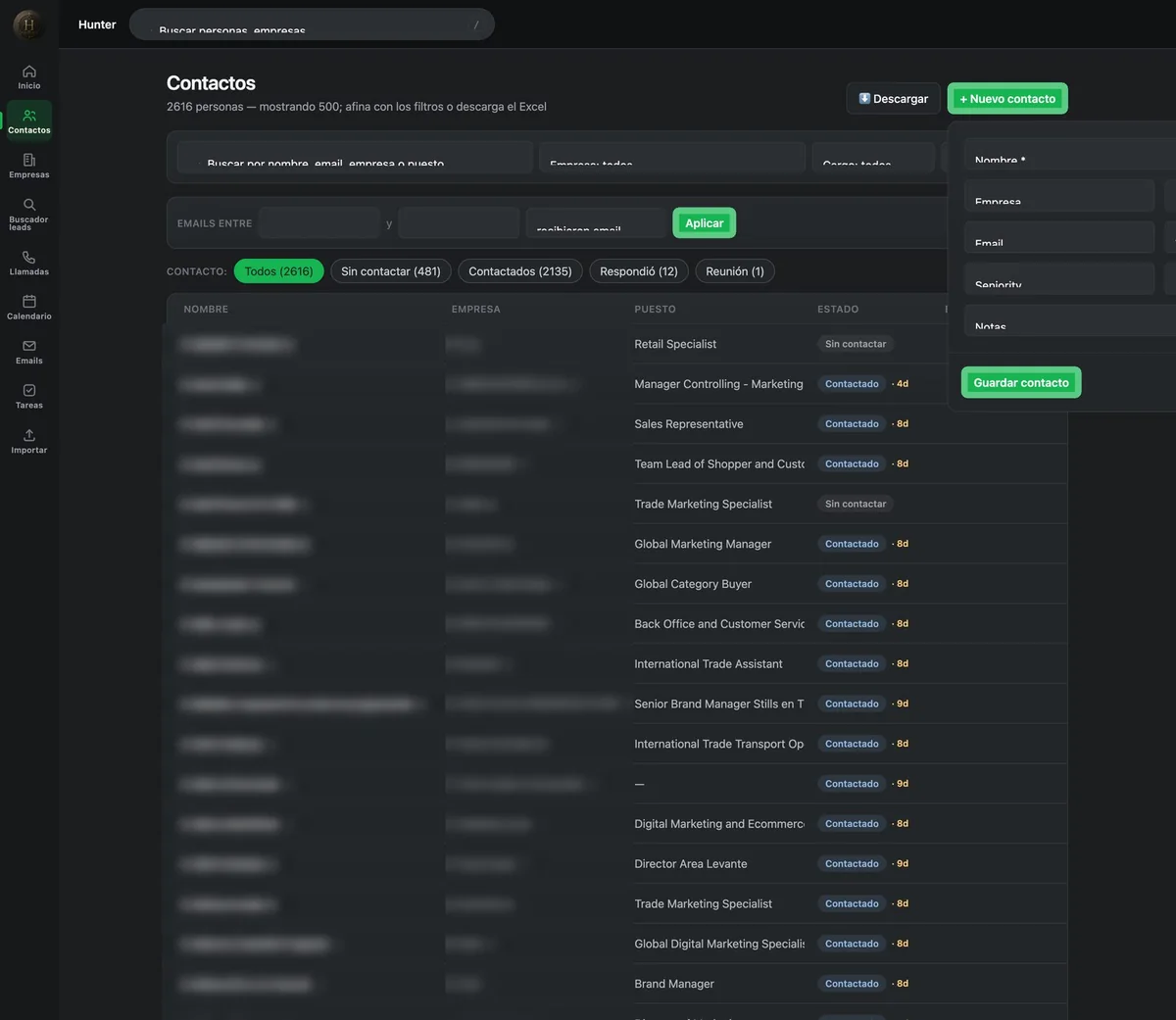1176x1020 pixels.
Task: Click 'International Trade Transport Op' row
Action: (x=616, y=744)
